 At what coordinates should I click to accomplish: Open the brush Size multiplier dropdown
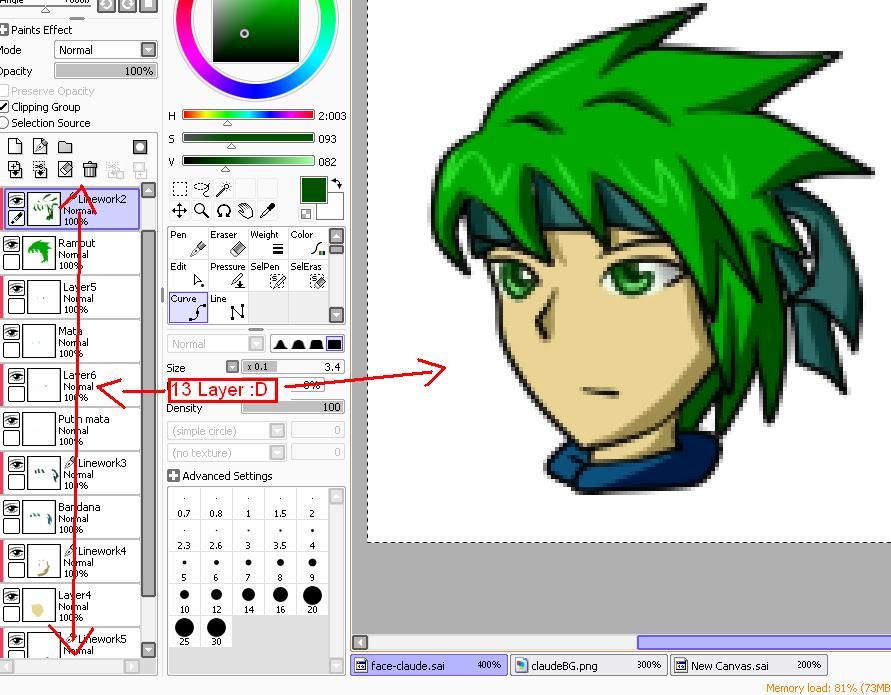(232, 367)
